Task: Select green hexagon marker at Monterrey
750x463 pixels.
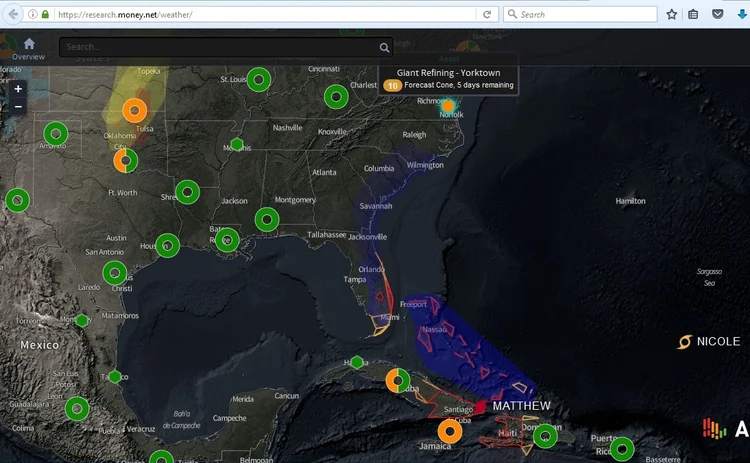Action: pos(82,320)
